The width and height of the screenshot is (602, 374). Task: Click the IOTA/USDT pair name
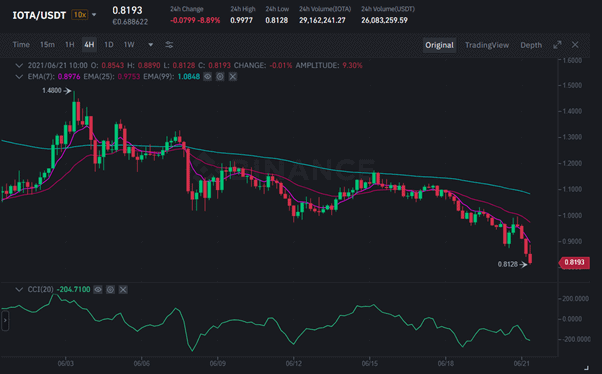39,15
